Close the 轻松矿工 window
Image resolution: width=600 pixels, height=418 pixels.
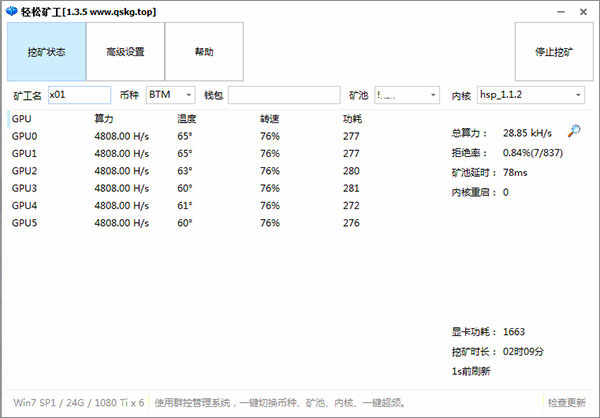coord(583,12)
